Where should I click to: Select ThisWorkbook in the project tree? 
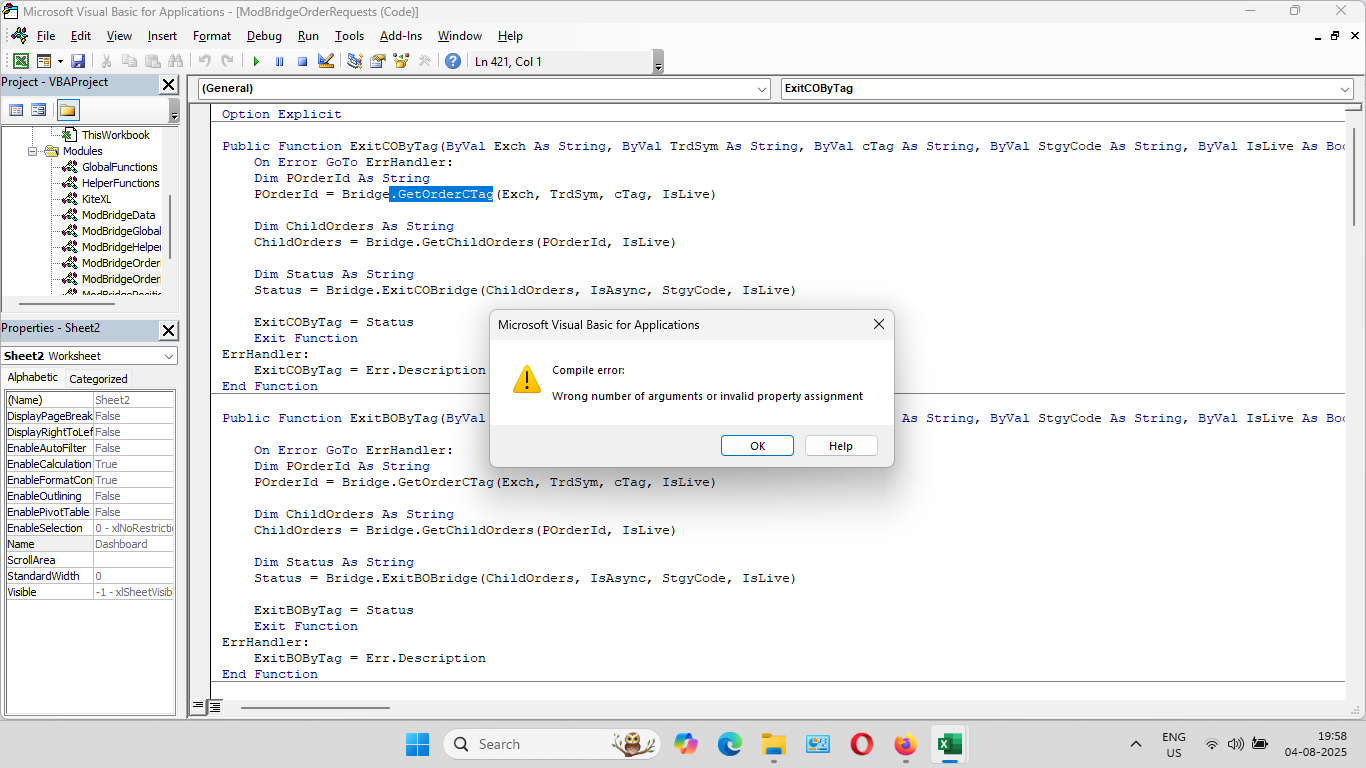(x=115, y=135)
